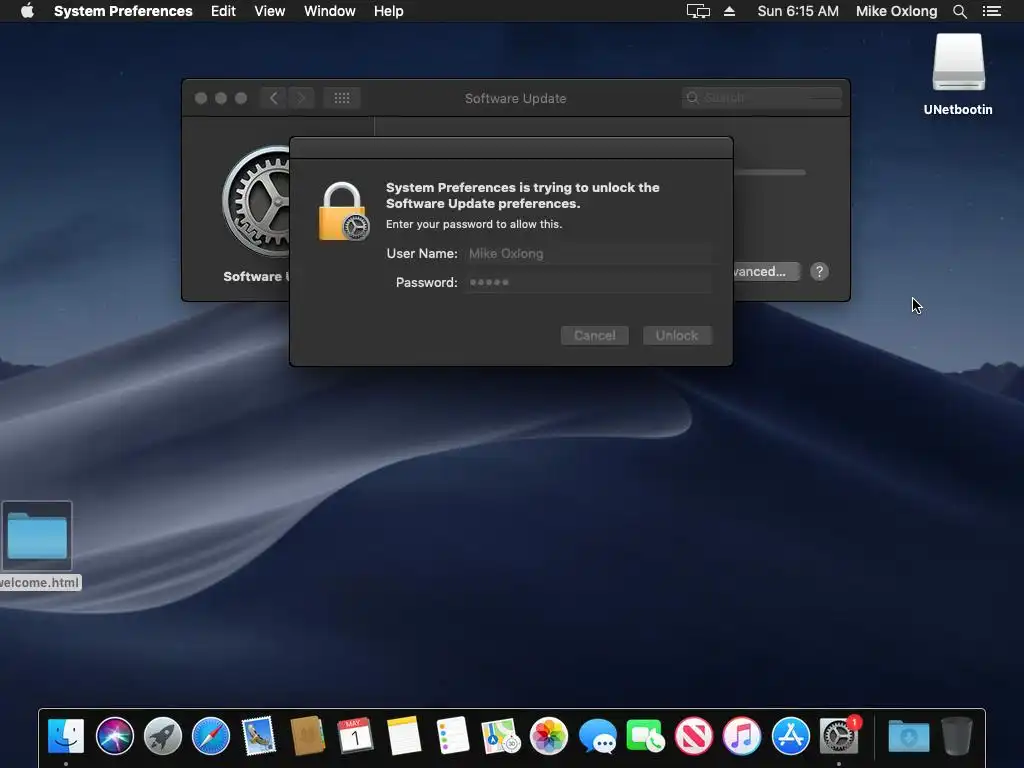Open Maps from the Dock
This screenshot has width=1024, height=768.
pyautogui.click(x=500, y=735)
